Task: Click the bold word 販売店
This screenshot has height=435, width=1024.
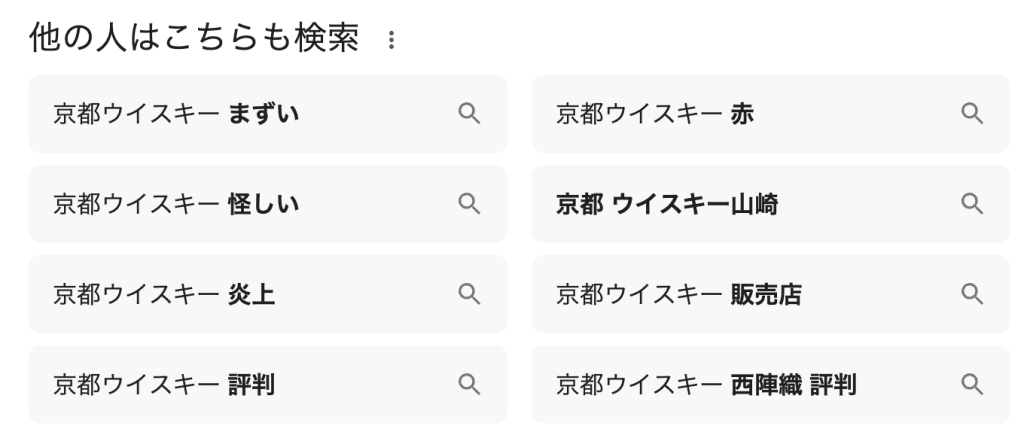Action: [766, 294]
